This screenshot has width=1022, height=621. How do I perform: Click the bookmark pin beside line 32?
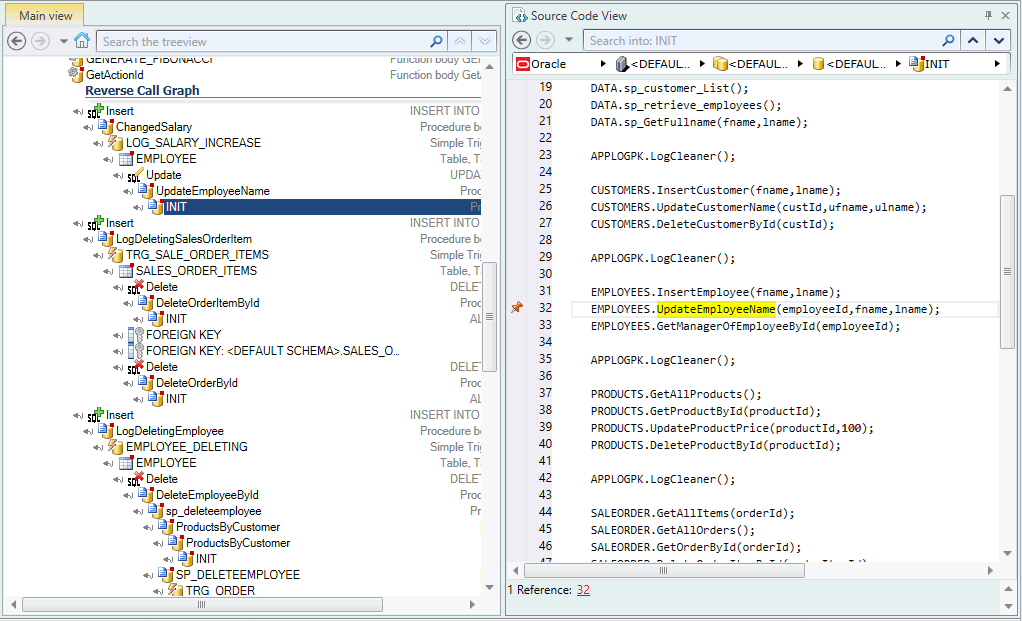coord(516,309)
